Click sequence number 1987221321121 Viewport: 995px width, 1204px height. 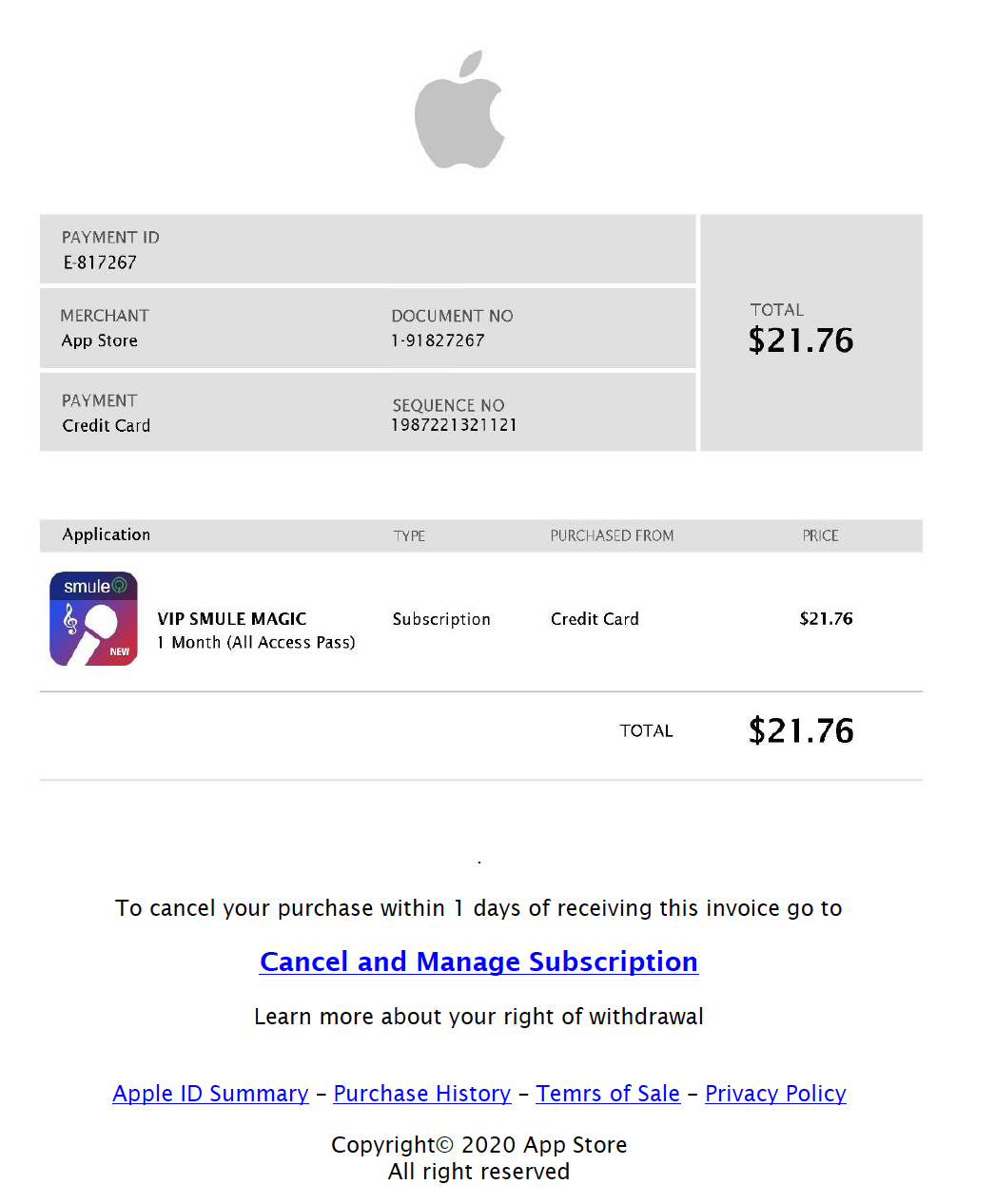454,425
